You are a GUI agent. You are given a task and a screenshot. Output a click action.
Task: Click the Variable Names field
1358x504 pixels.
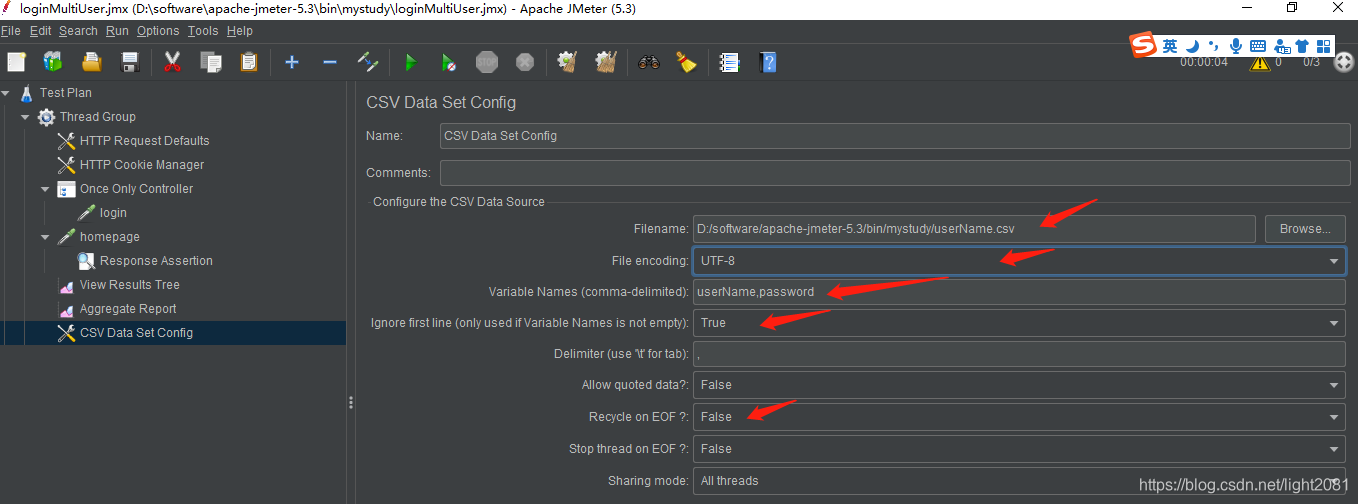[x=1019, y=292]
